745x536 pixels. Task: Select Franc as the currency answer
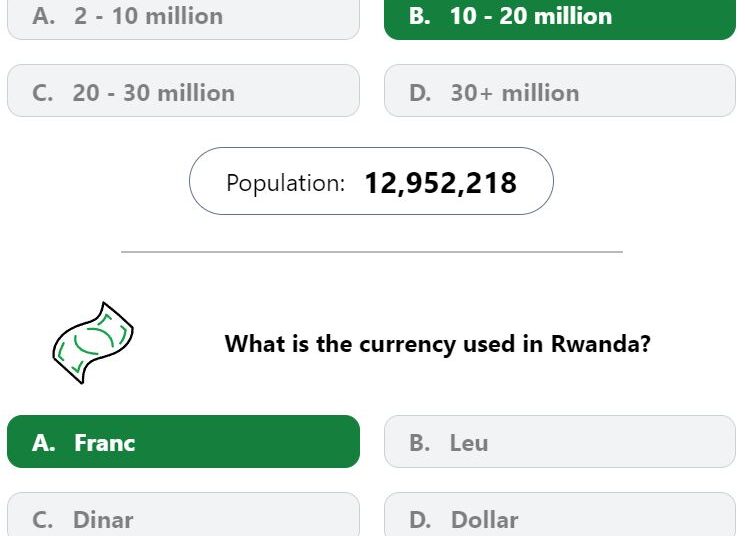tap(183, 441)
